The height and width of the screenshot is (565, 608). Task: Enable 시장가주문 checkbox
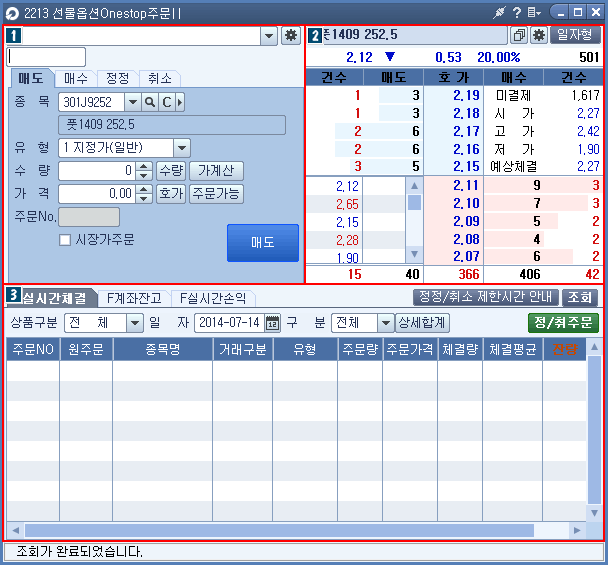pyautogui.click(x=65, y=240)
